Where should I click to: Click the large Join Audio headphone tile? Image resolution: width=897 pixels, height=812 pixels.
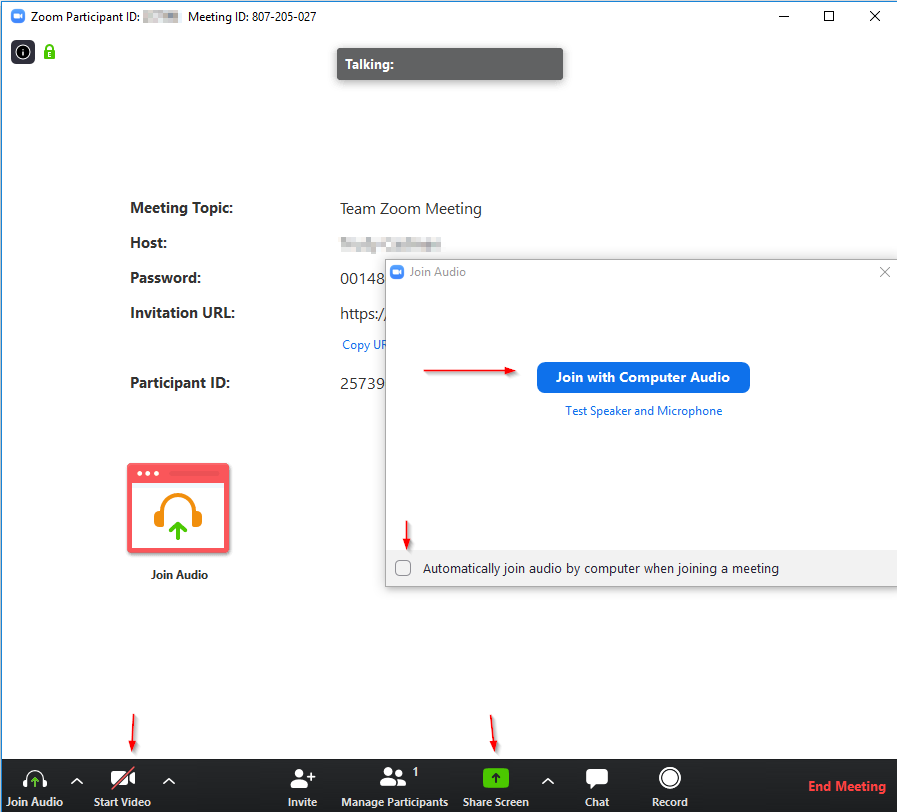(x=178, y=508)
